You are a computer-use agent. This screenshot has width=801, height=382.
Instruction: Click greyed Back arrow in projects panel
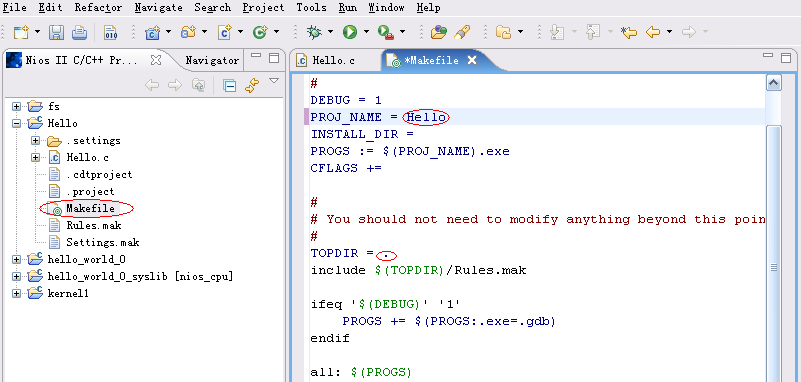(152, 85)
